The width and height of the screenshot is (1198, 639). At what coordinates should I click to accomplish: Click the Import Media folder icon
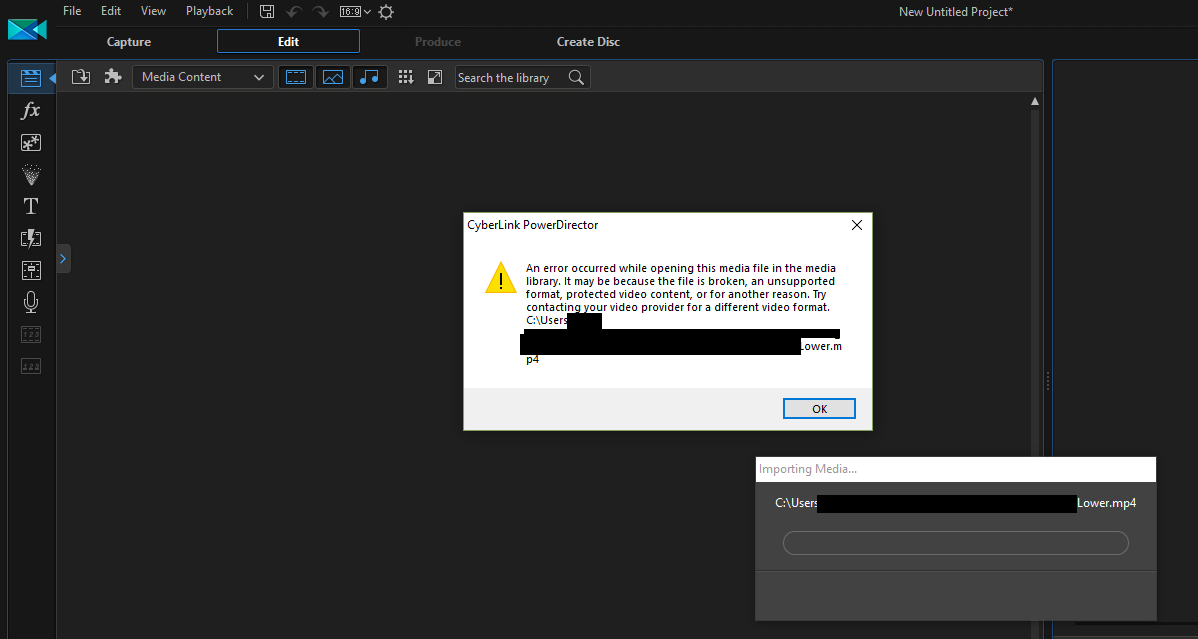[81, 76]
